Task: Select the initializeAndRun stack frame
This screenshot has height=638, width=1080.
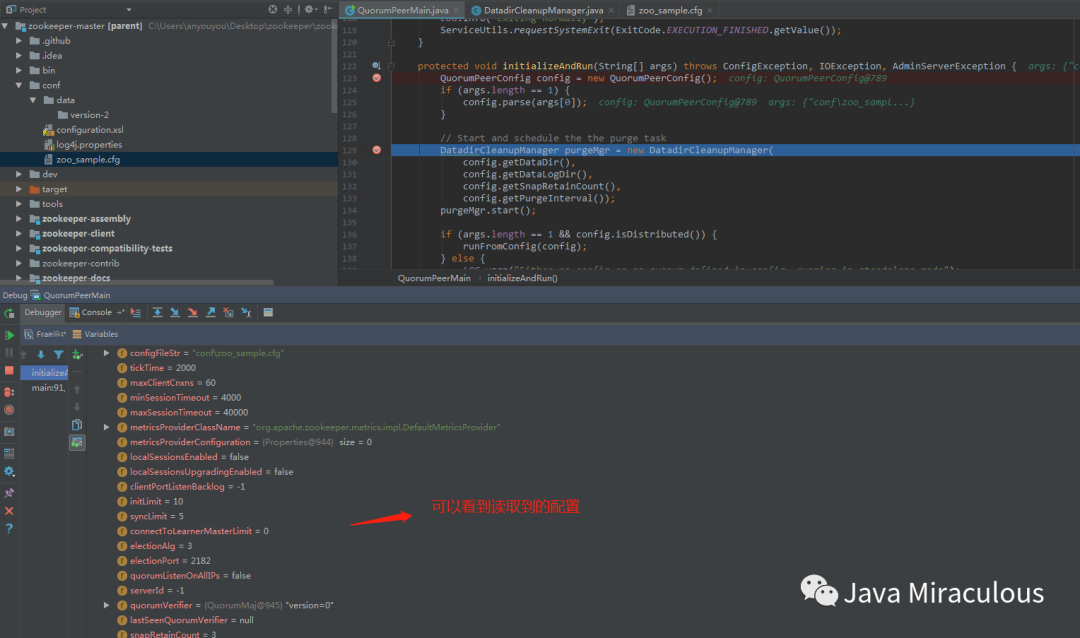Action: point(44,373)
